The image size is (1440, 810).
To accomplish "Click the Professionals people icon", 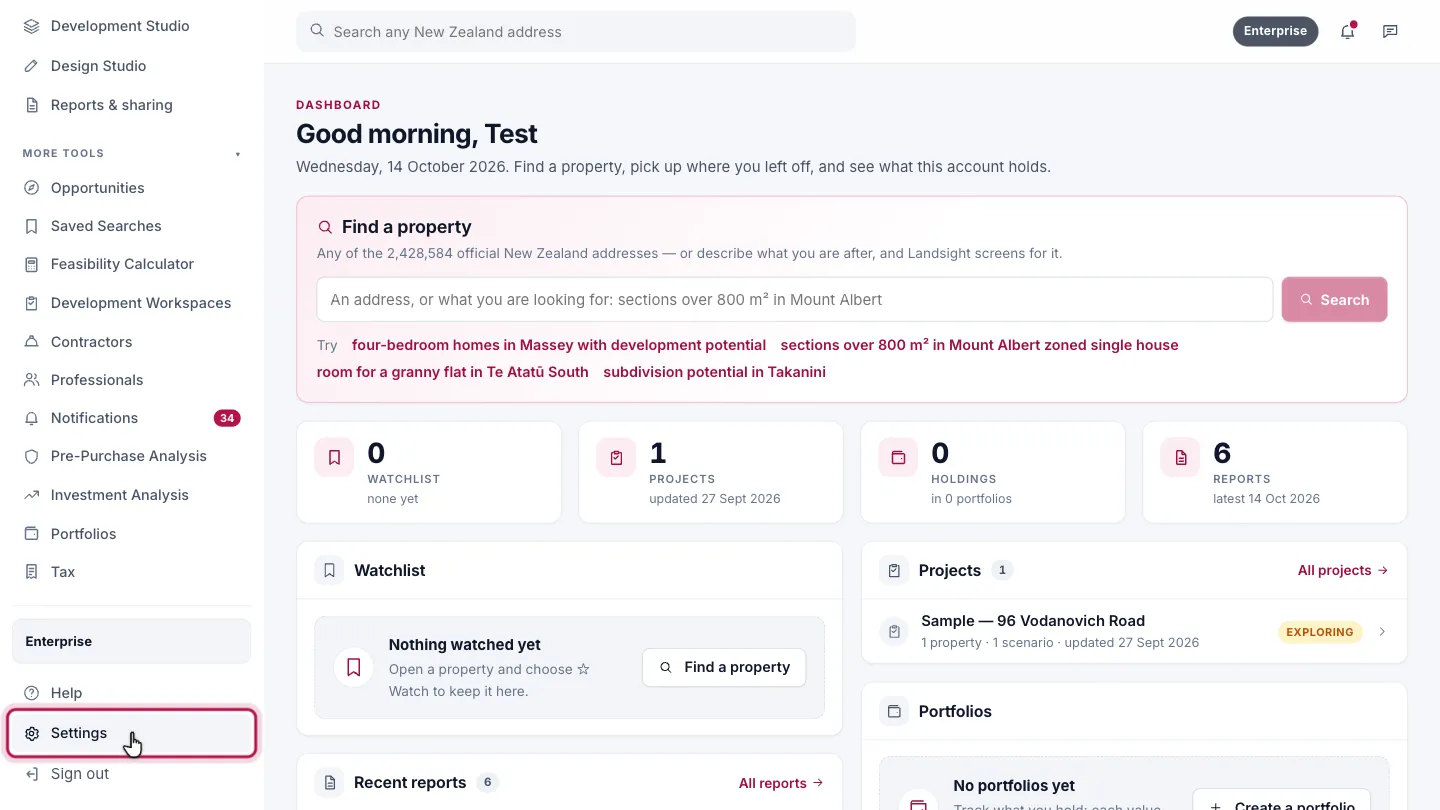I will coord(32,380).
